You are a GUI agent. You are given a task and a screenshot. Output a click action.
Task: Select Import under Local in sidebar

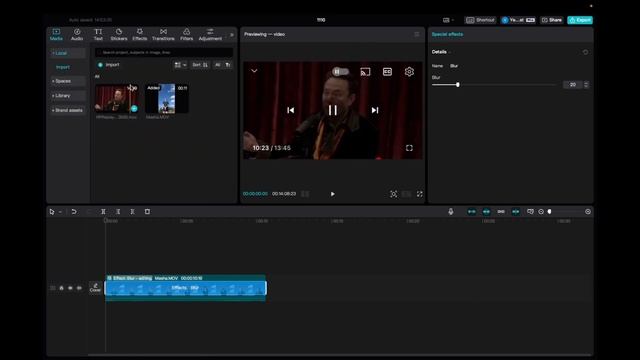point(63,67)
